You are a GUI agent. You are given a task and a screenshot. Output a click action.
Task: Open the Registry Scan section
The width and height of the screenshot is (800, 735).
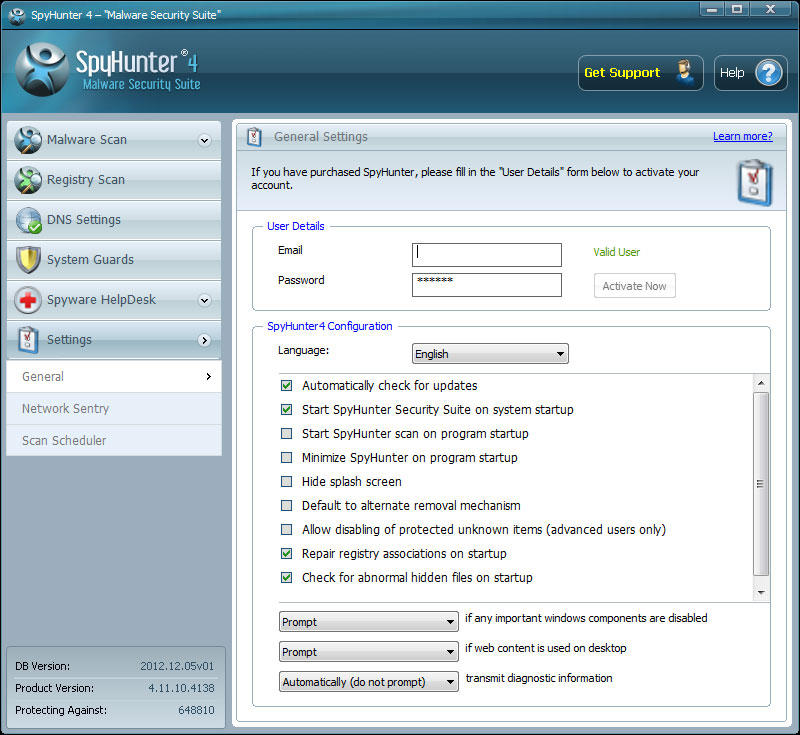coord(114,180)
